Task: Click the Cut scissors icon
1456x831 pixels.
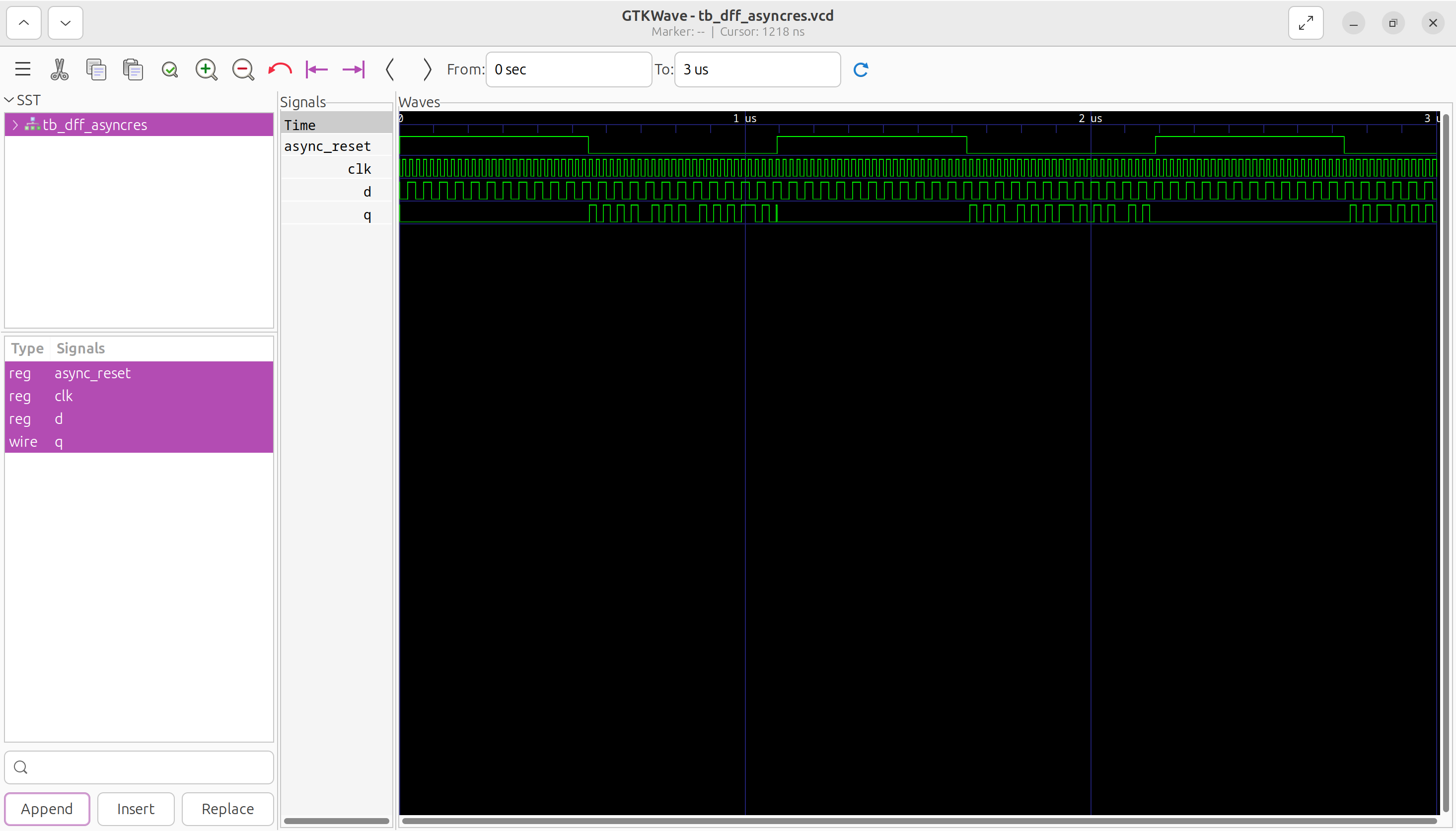Action: click(x=60, y=69)
